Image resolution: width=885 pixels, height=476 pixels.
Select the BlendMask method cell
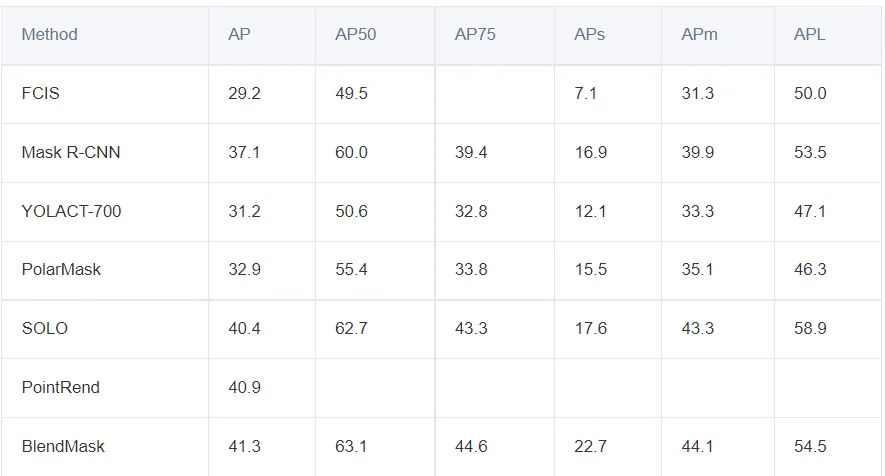(63, 446)
